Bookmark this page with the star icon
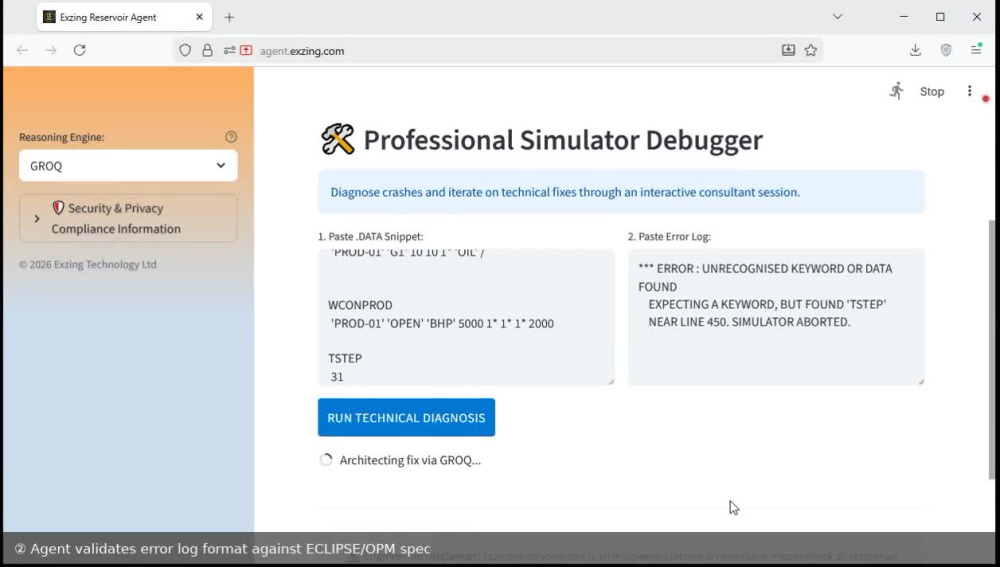Image resolution: width=1000 pixels, height=567 pixels. [x=811, y=50]
